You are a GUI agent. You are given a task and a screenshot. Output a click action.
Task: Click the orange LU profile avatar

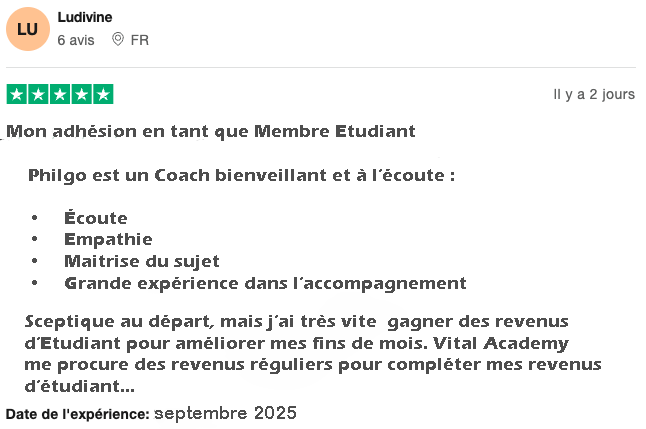click(x=27, y=29)
